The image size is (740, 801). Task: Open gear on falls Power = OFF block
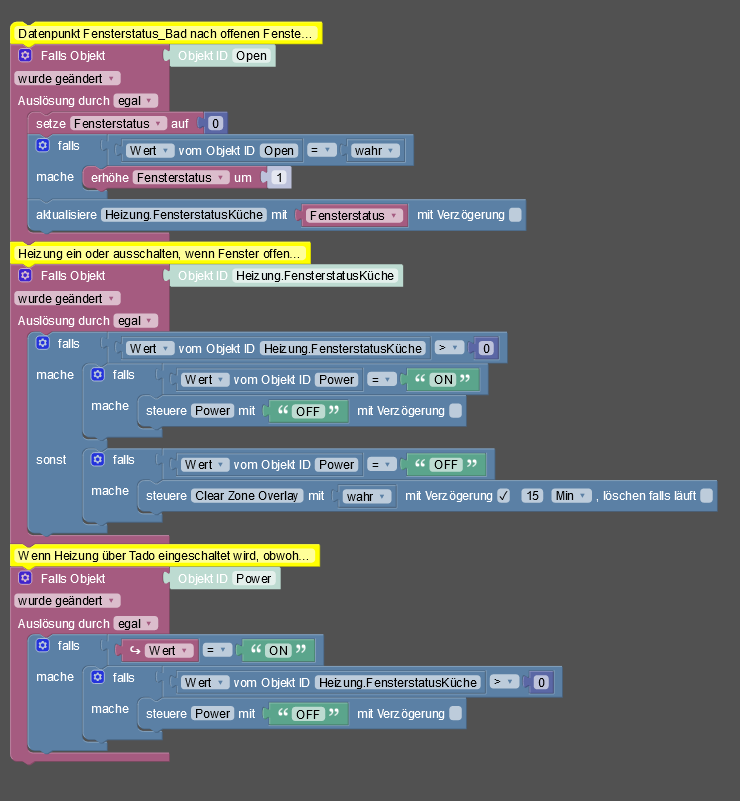pos(98,459)
